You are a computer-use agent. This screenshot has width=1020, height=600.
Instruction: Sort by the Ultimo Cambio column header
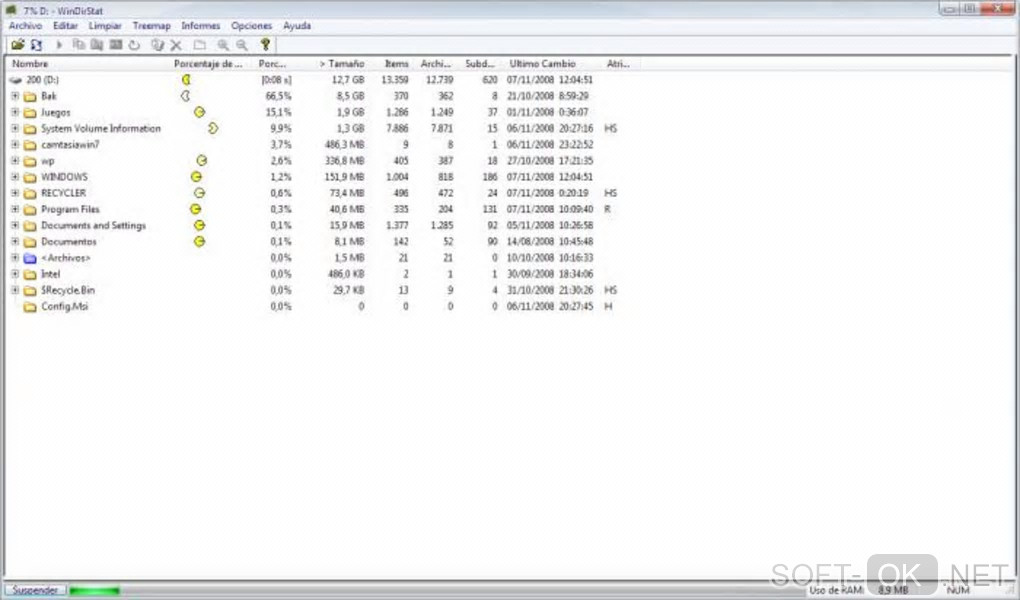click(x=552, y=64)
